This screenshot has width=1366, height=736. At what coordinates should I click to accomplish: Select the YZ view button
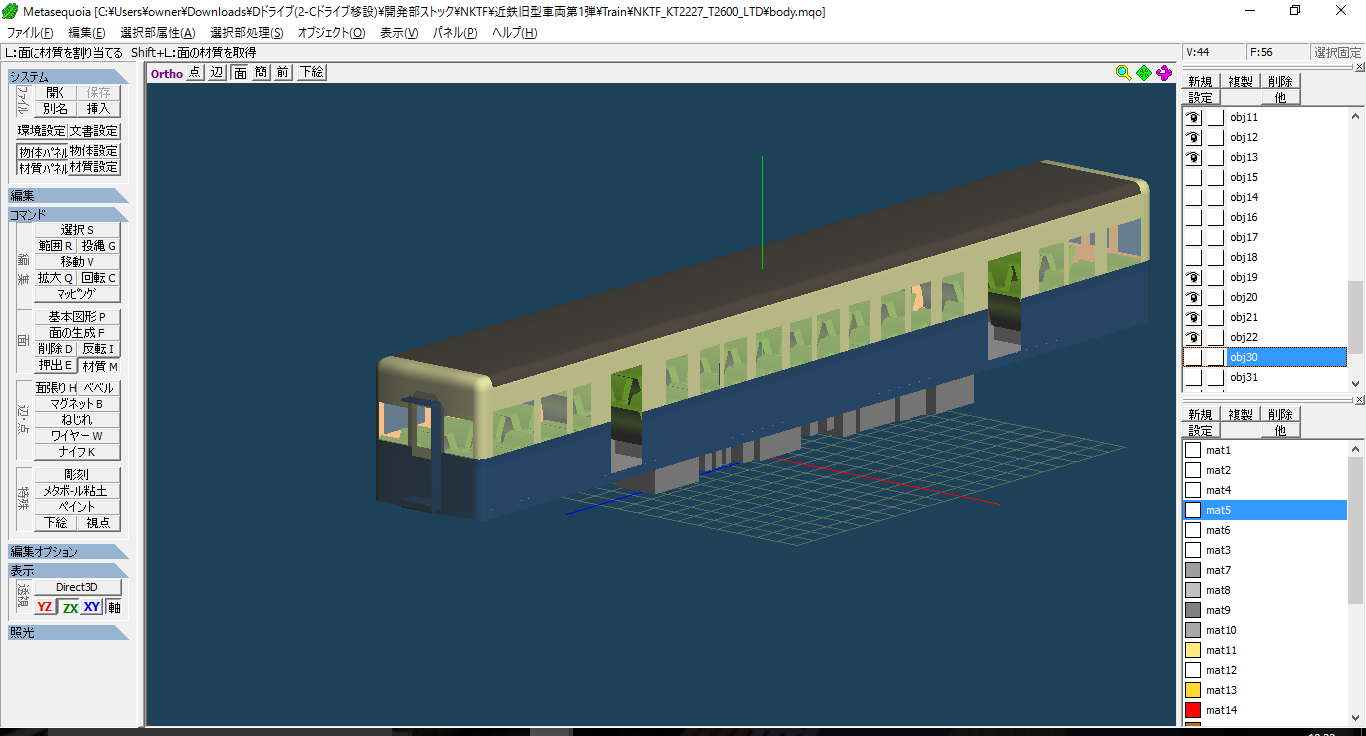click(45, 607)
